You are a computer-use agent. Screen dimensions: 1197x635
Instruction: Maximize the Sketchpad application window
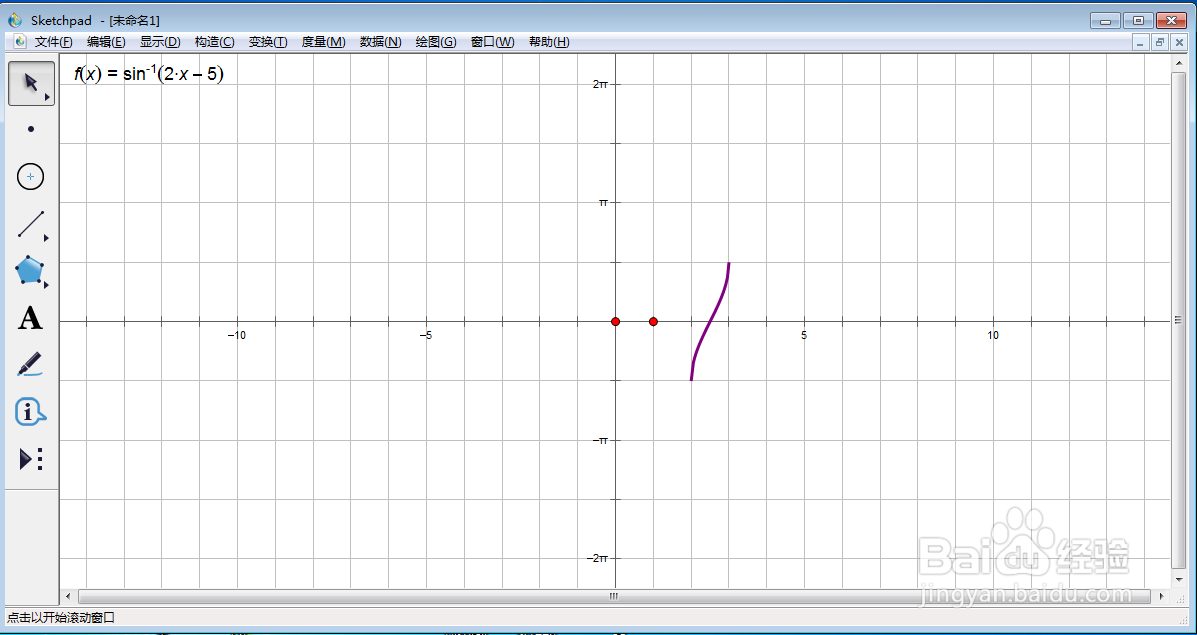(1138, 21)
